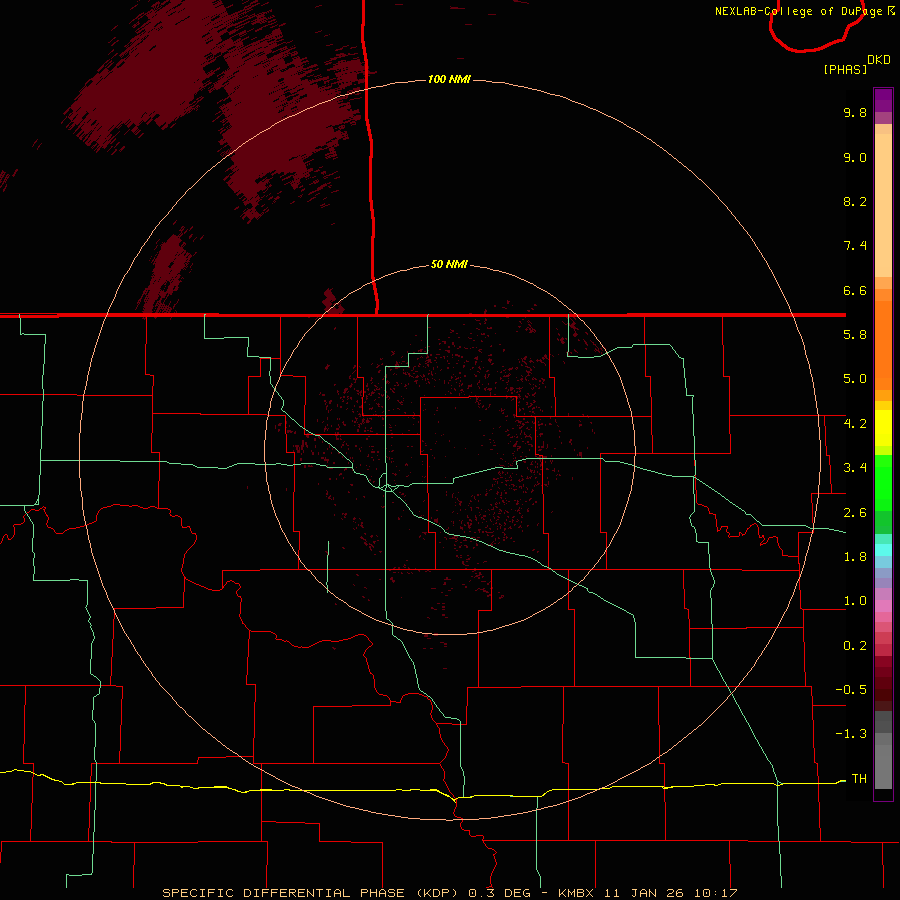Click the "[PHAS]" units label
The image size is (900, 900).
point(845,69)
